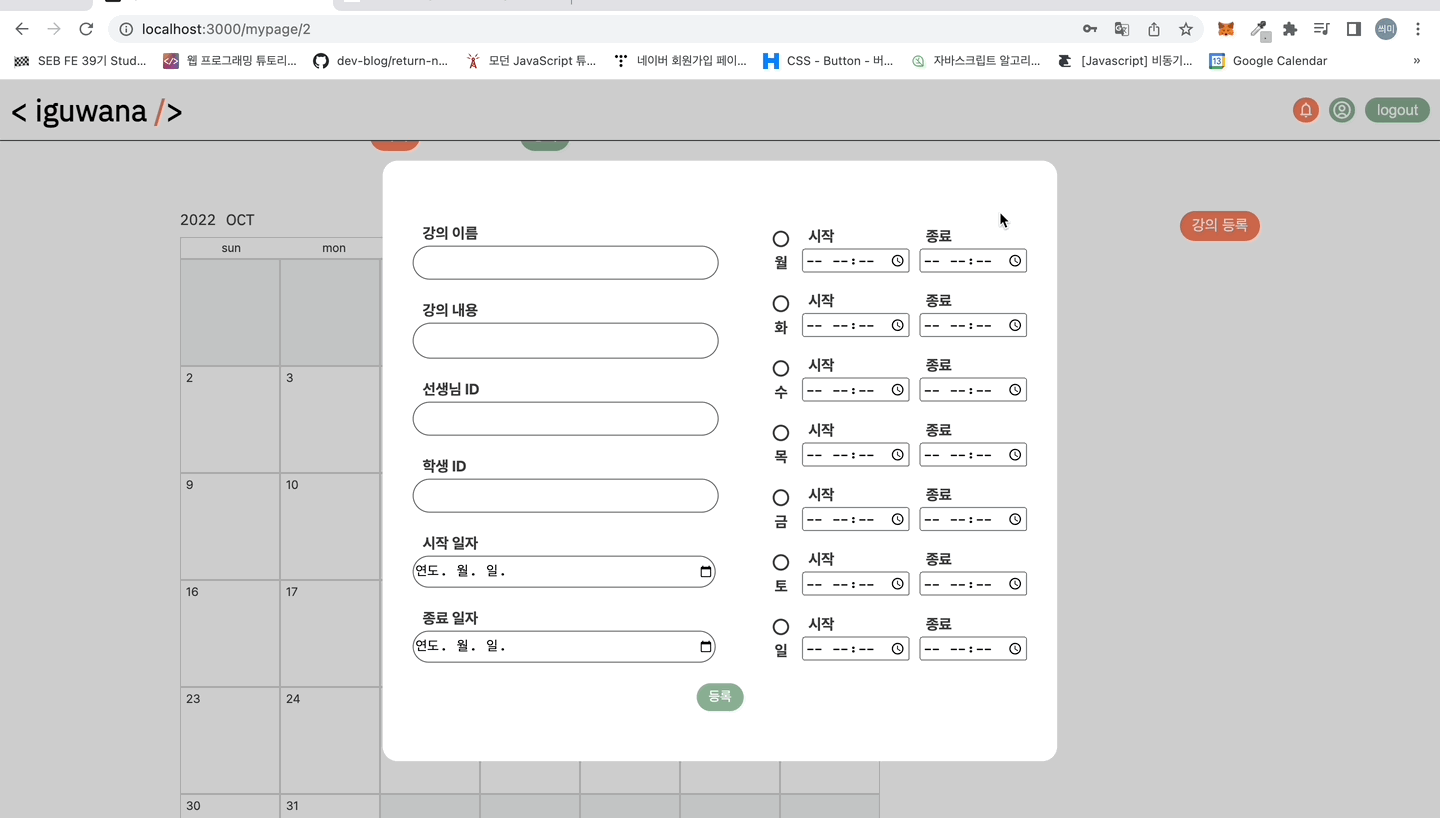
Task: Select the 수 day radio button
Action: [x=781, y=369]
